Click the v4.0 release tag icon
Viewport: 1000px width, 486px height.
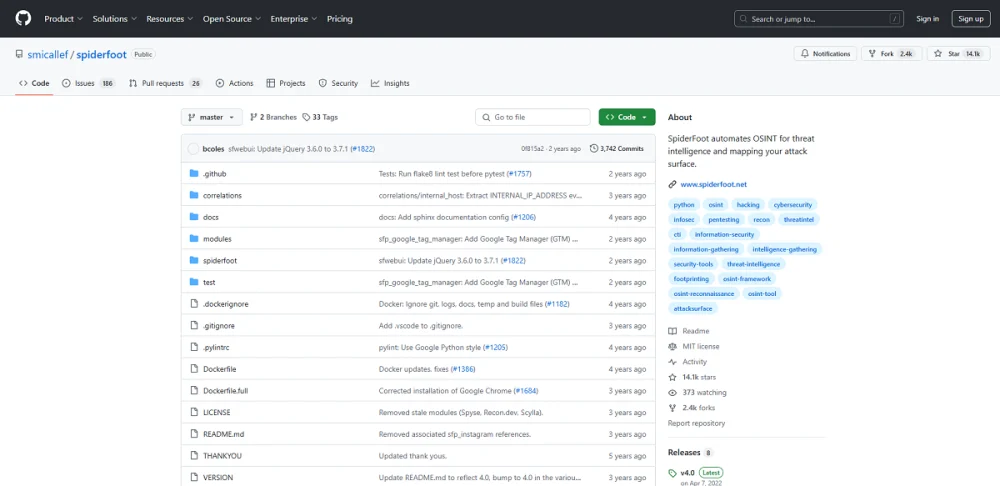pyautogui.click(x=672, y=473)
